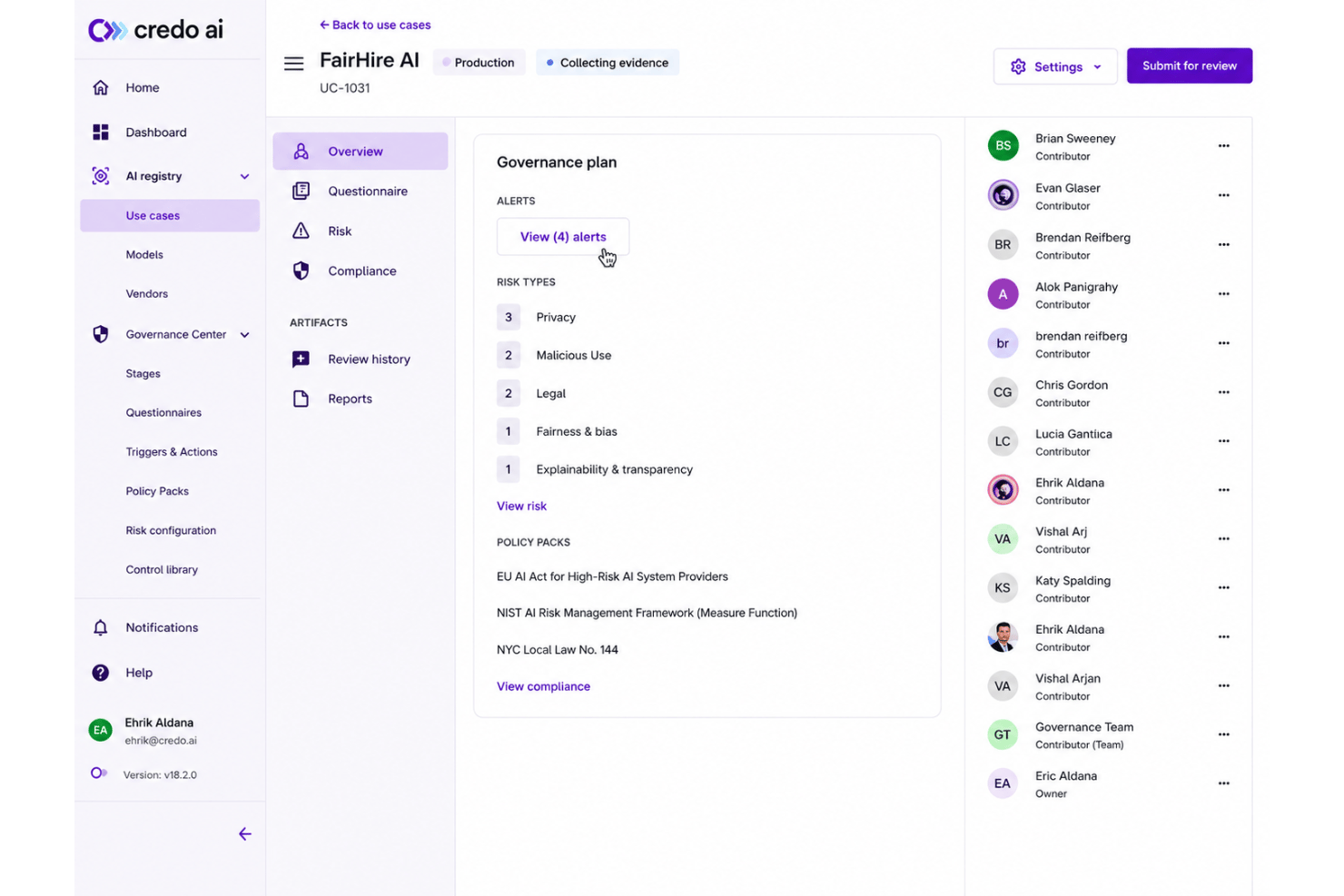The image size is (1344, 896).
Task: Go to Stages under Governance Center
Action: 143,374
